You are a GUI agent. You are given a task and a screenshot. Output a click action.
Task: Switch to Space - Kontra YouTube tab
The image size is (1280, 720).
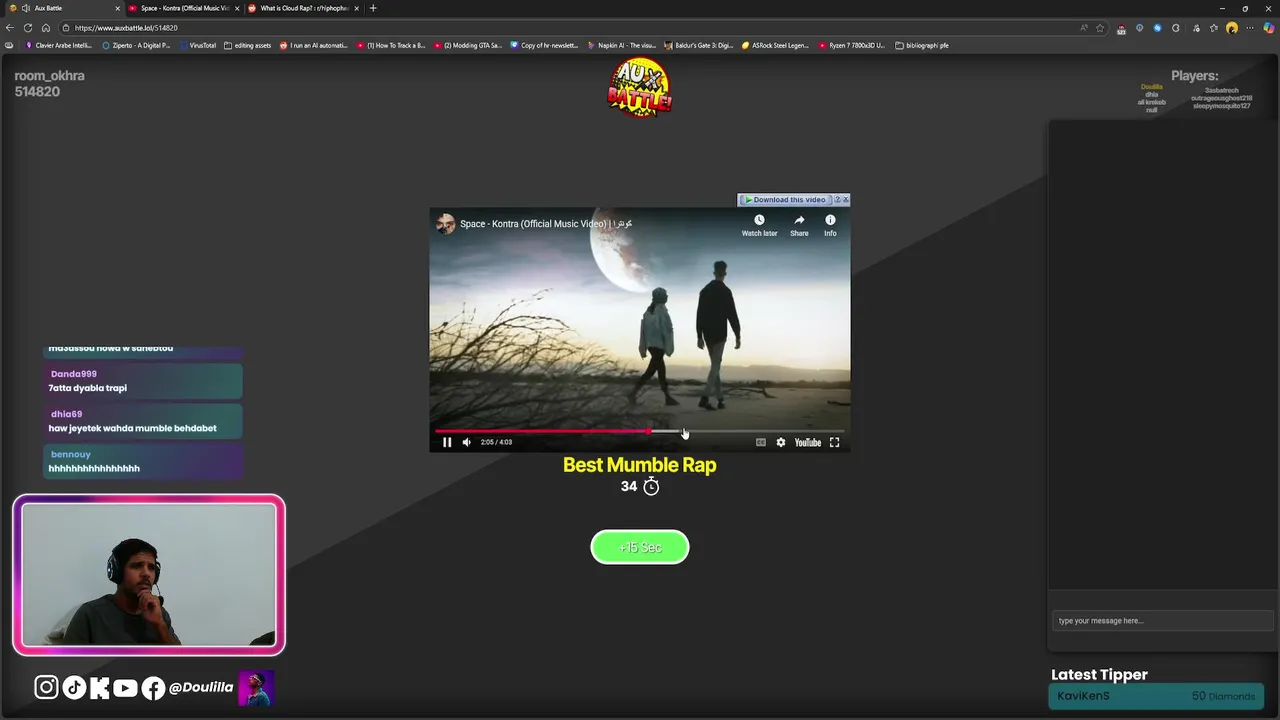click(x=184, y=8)
